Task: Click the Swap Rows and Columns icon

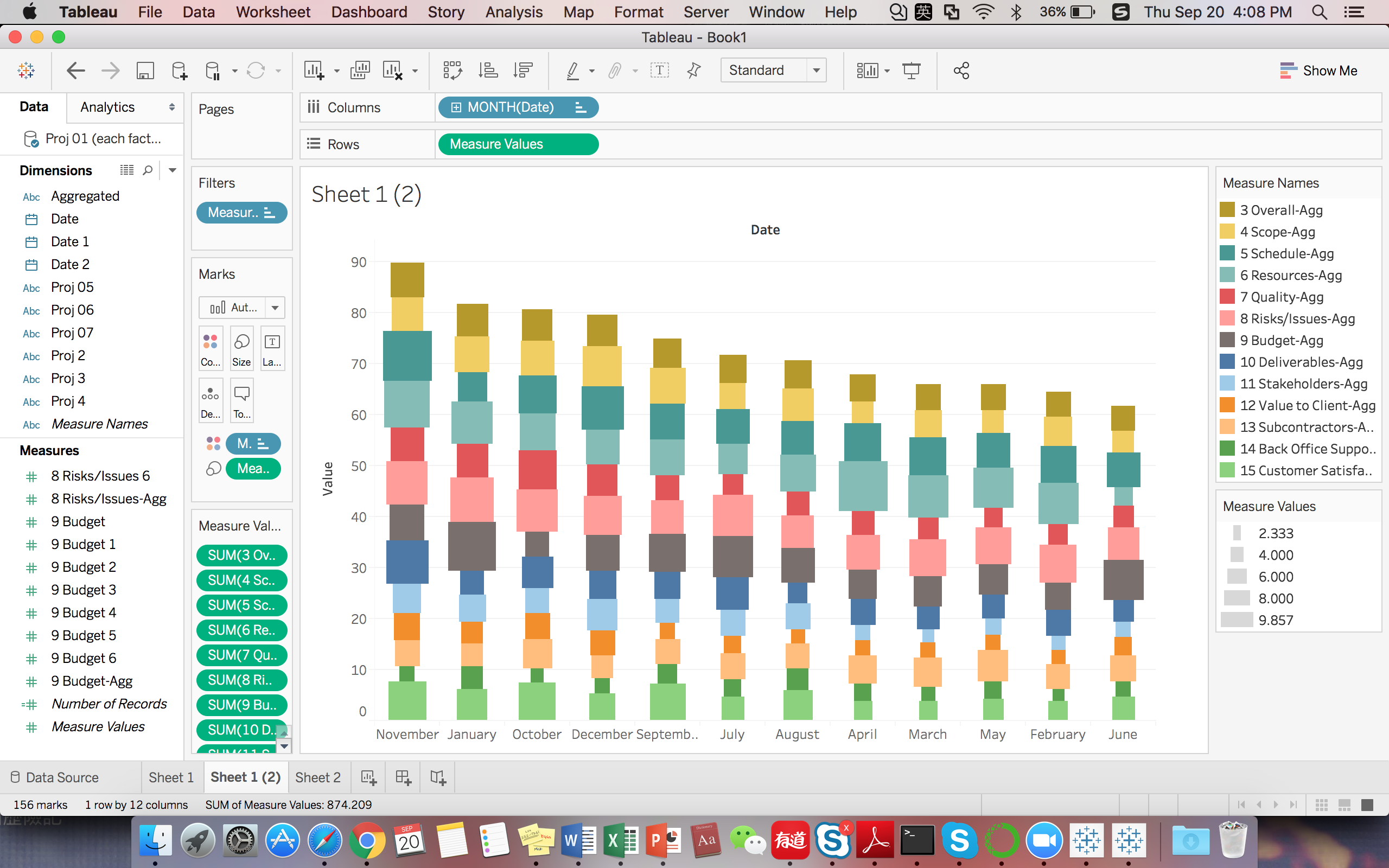Action: [453, 71]
